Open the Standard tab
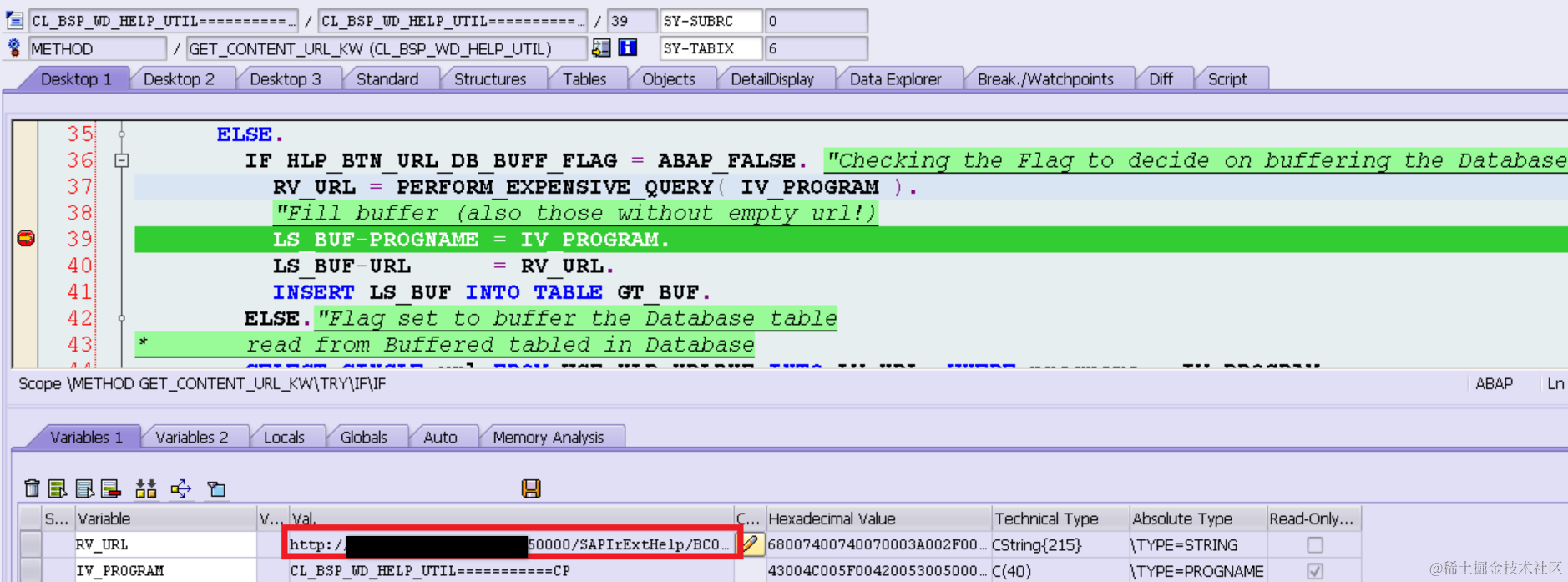This screenshot has width=1568, height=582. (387, 78)
